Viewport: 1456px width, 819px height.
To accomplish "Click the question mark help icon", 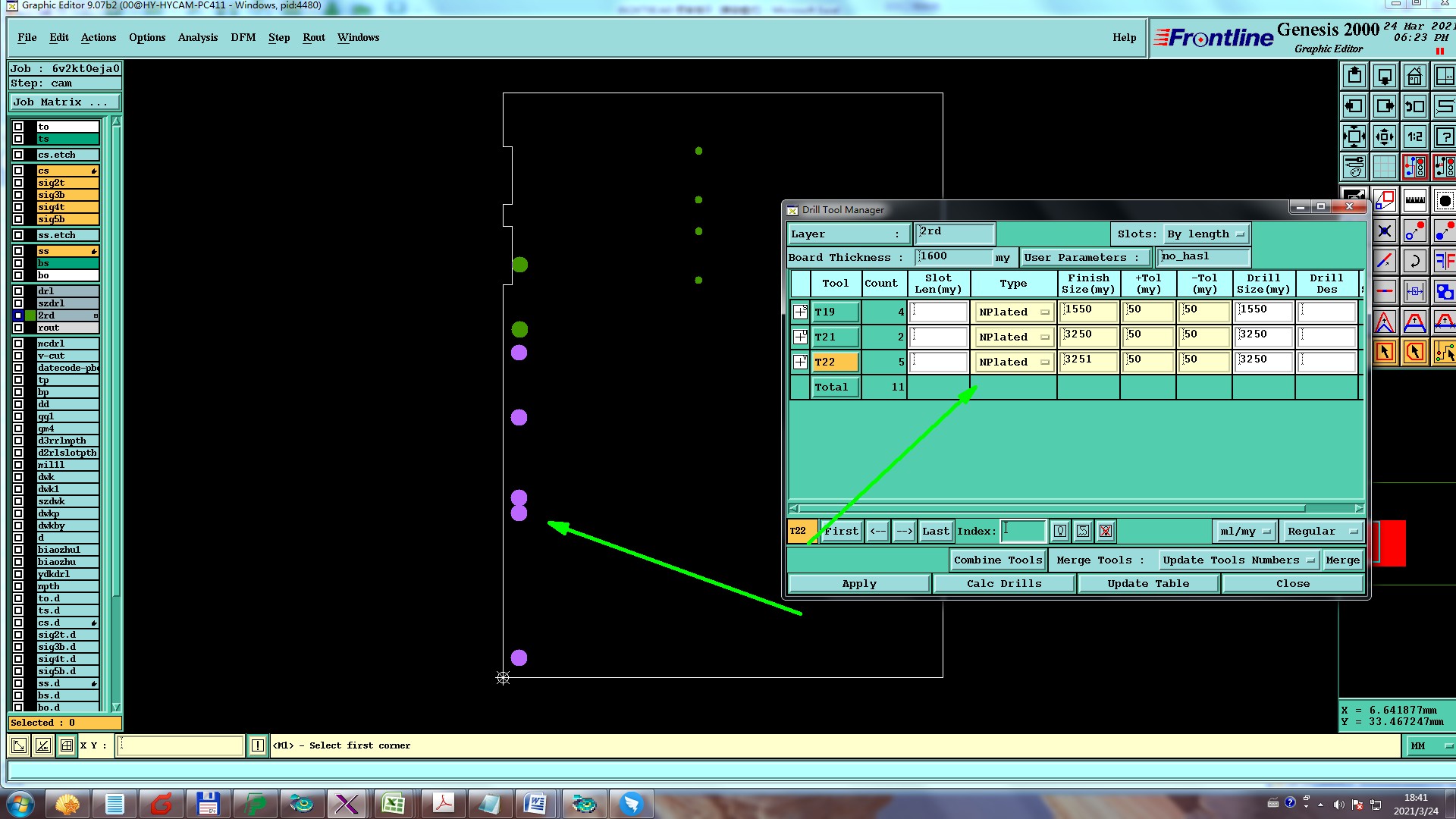I will pyautogui.click(x=1445, y=137).
